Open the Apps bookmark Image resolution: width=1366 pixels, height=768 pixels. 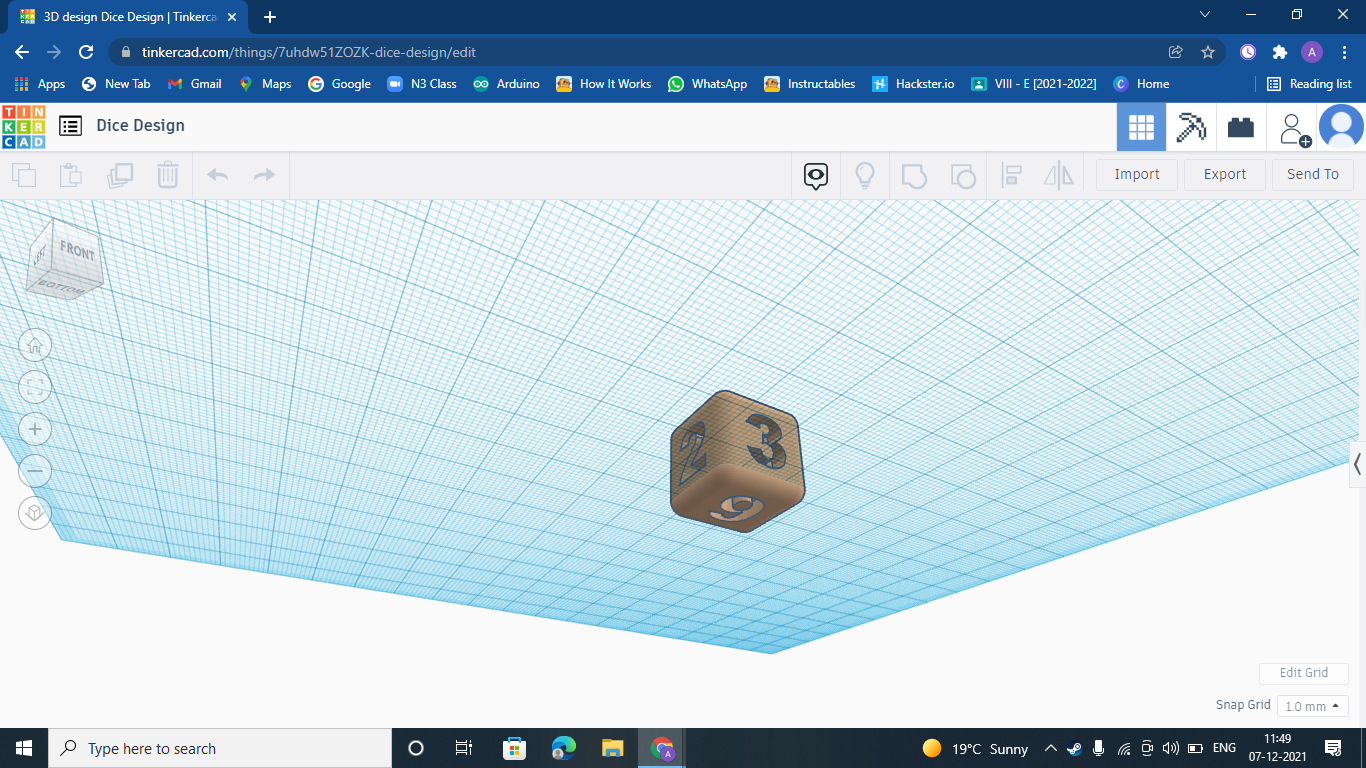click(x=41, y=84)
